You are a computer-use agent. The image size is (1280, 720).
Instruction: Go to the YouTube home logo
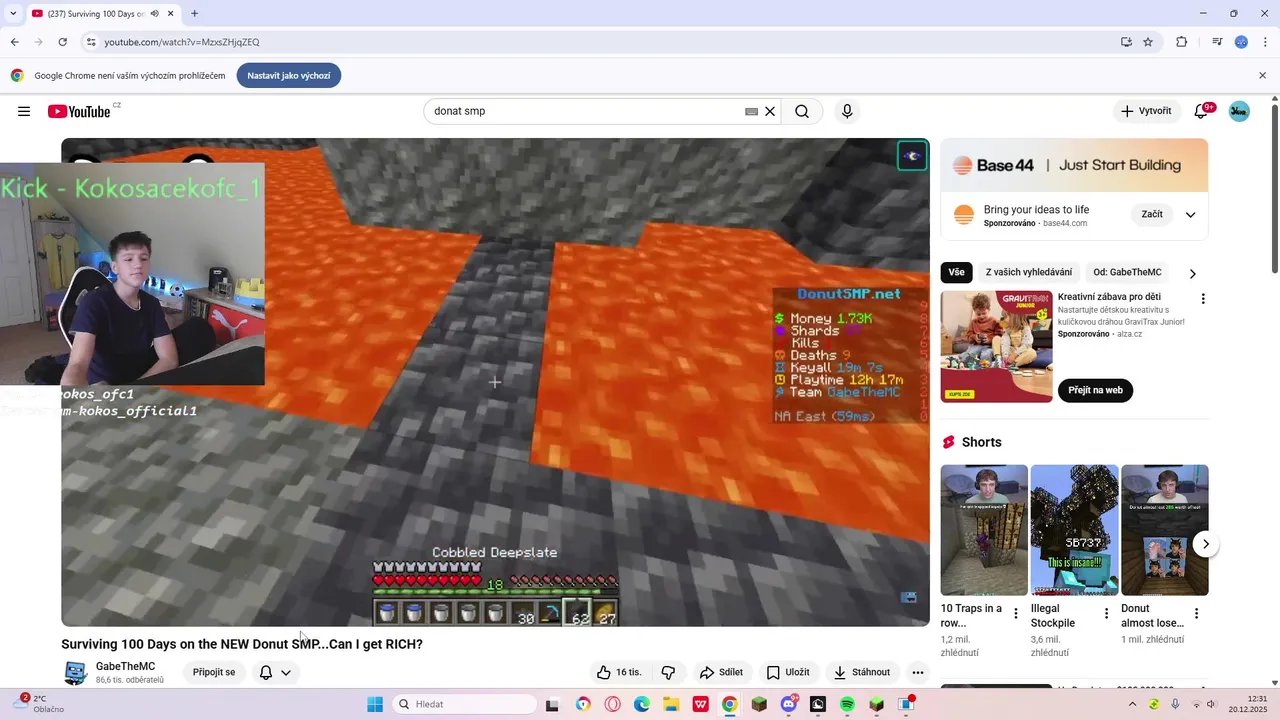click(x=79, y=111)
